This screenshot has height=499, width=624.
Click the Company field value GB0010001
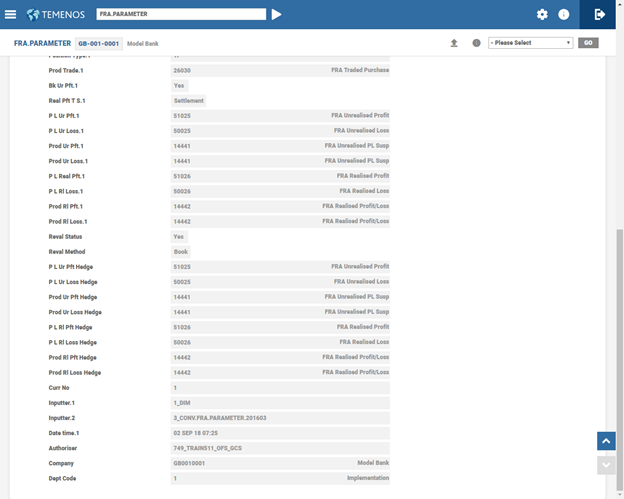189,463
